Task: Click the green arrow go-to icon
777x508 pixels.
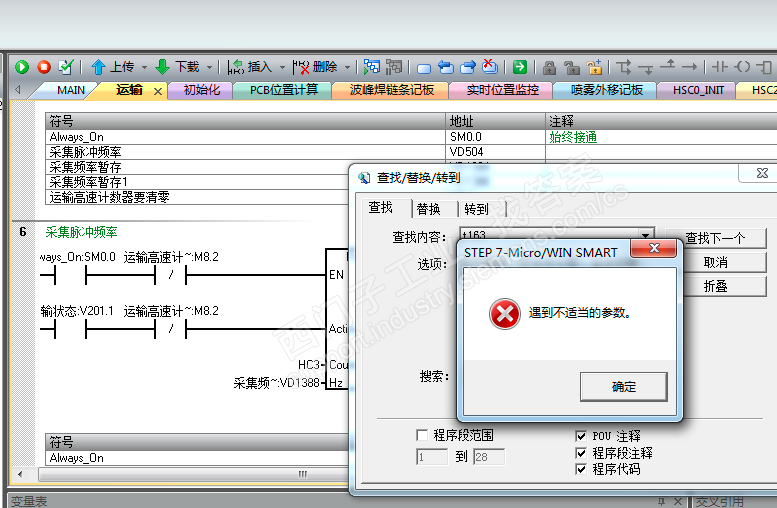Action: click(520, 67)
